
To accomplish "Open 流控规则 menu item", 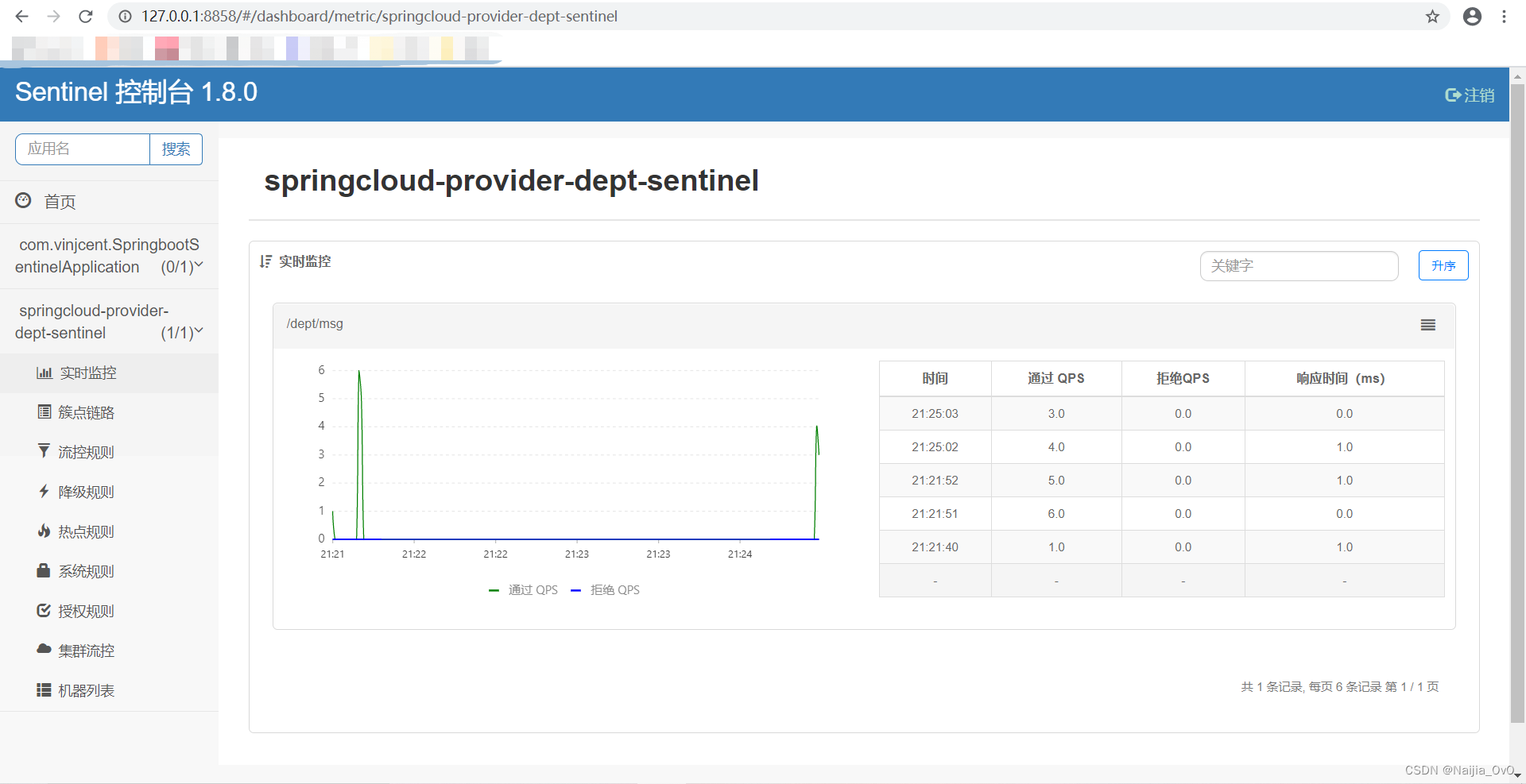I will tap(109, 452).
